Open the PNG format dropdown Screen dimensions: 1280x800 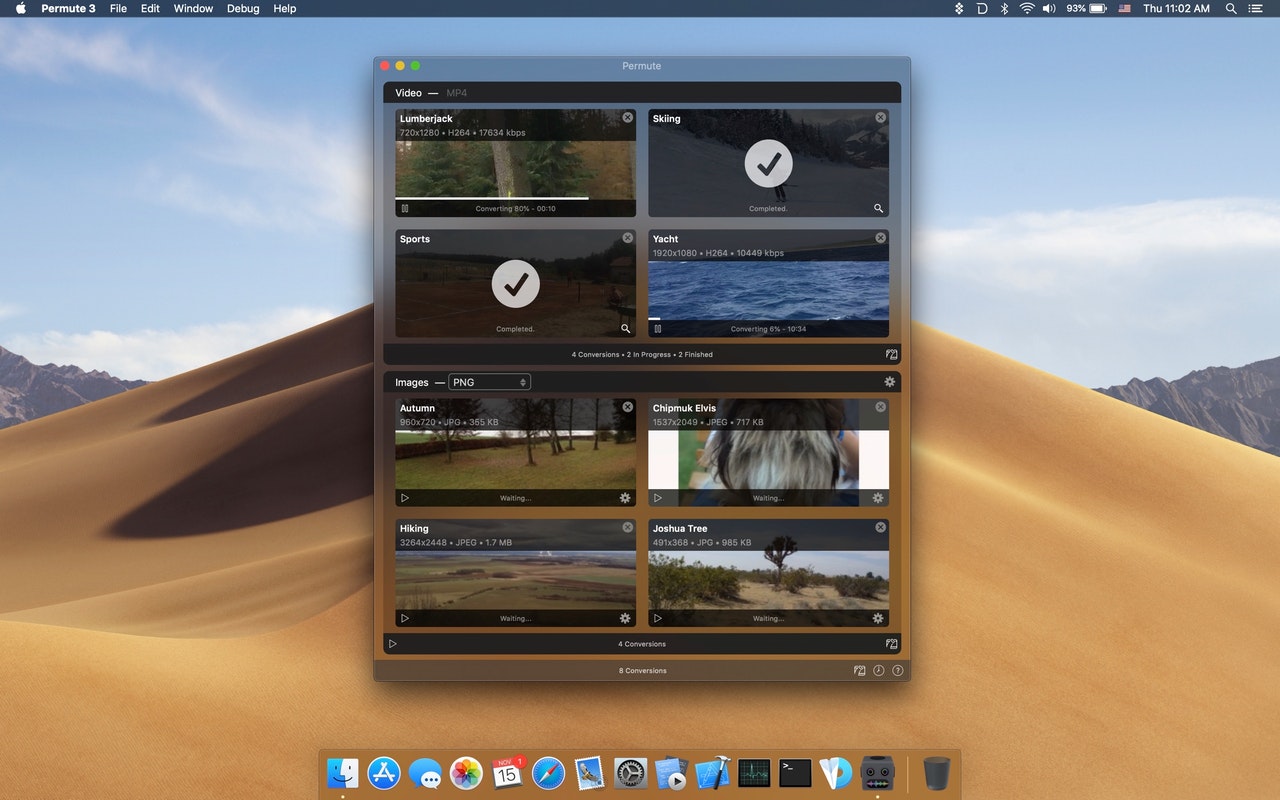point(489,381)
